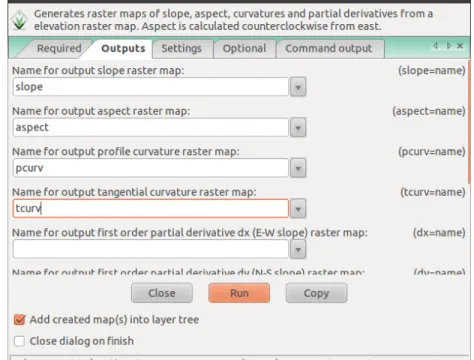Click the tcurv tangential curvature field
Image resolution: width=474 pixels, height=360 pixels.
click(x=151, y=208)
